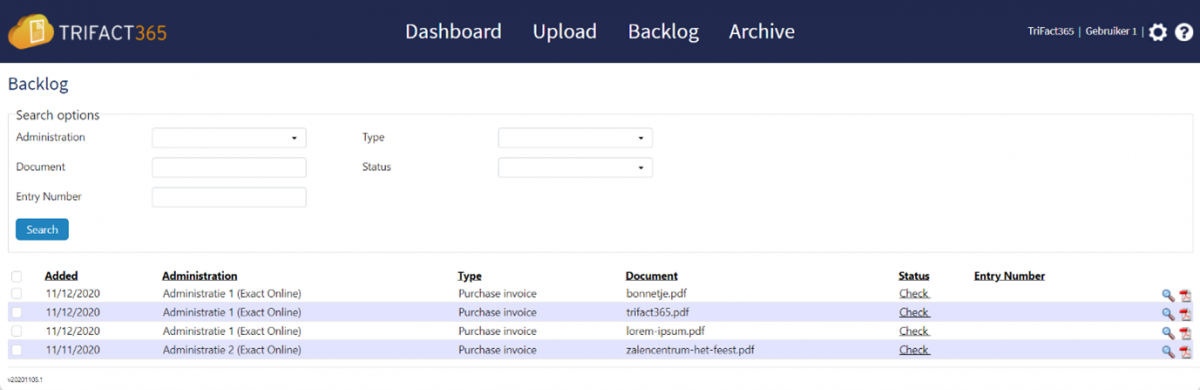This screenshot has height=390, width=1200.
Task: View details magnifier for bonnetje.pdf
Action: 1167,295
